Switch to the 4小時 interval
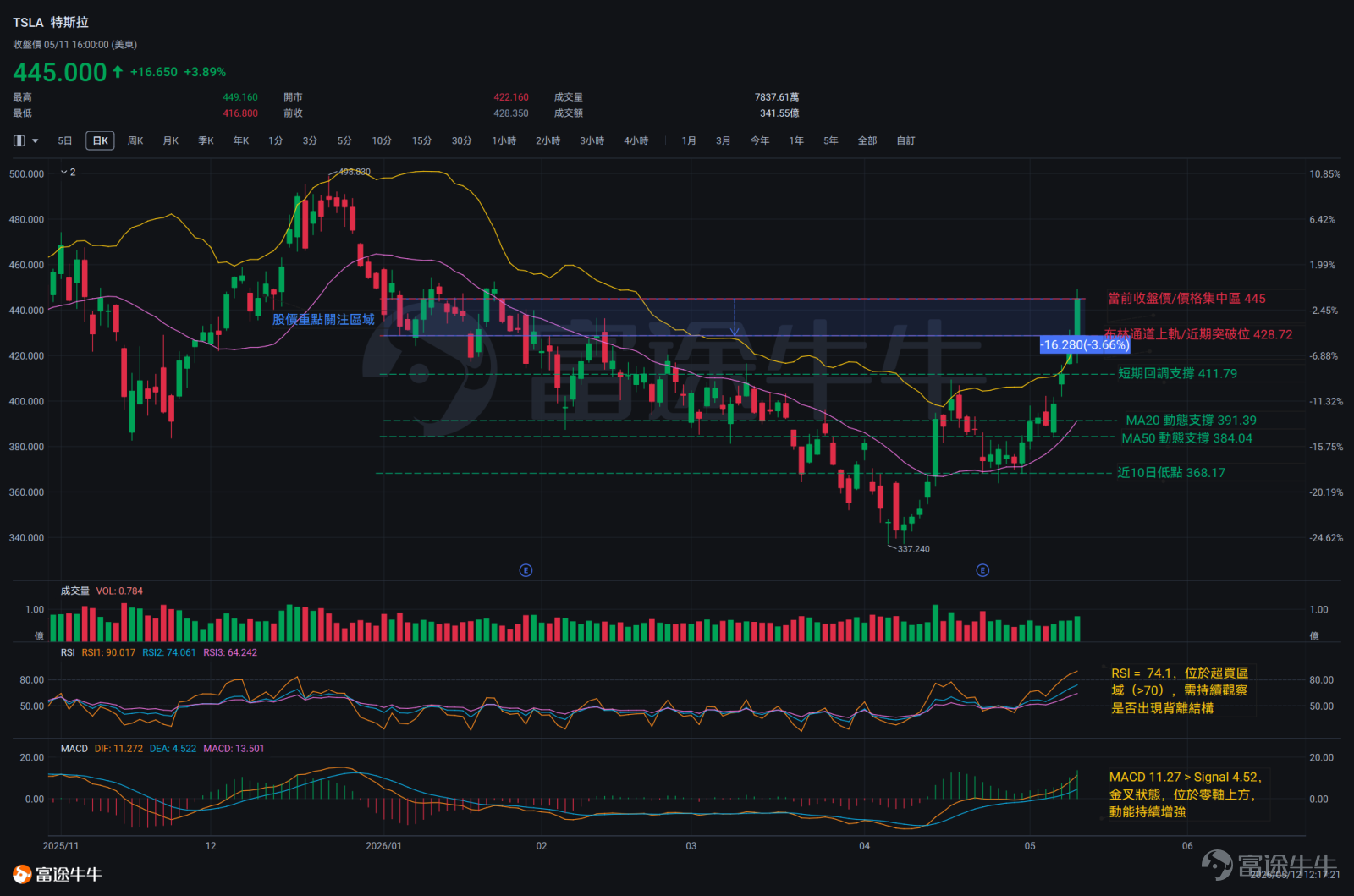 tap(636, 140)
